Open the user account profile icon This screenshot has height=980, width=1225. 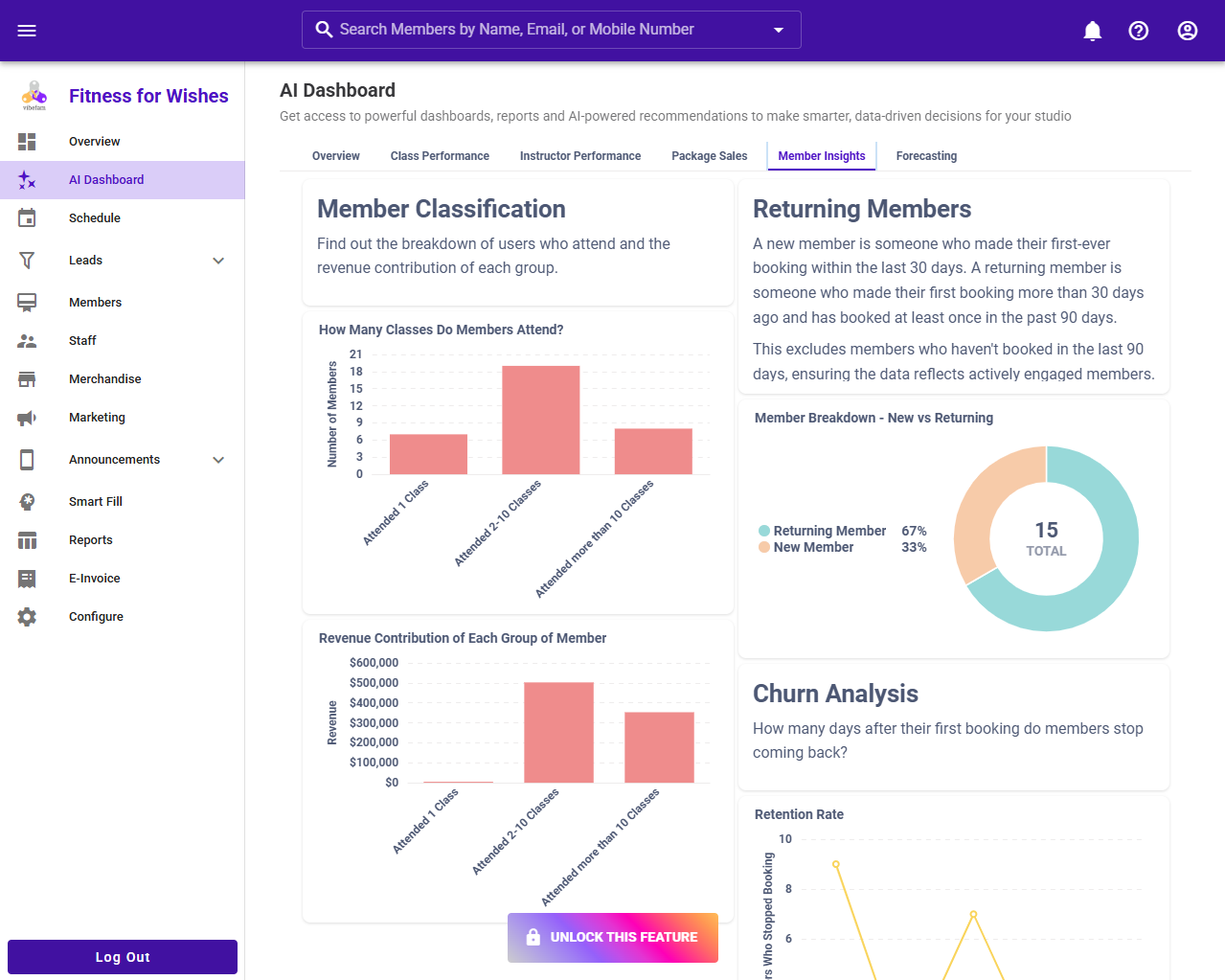pos(1187,31)
